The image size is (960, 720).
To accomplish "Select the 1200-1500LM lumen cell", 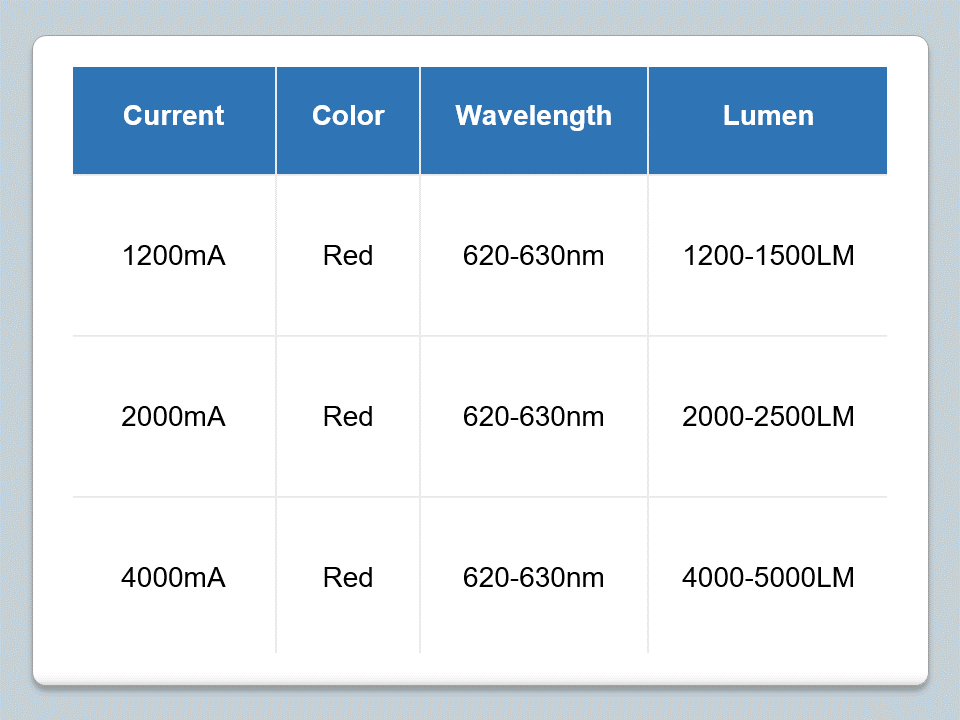I will [768, 256].
